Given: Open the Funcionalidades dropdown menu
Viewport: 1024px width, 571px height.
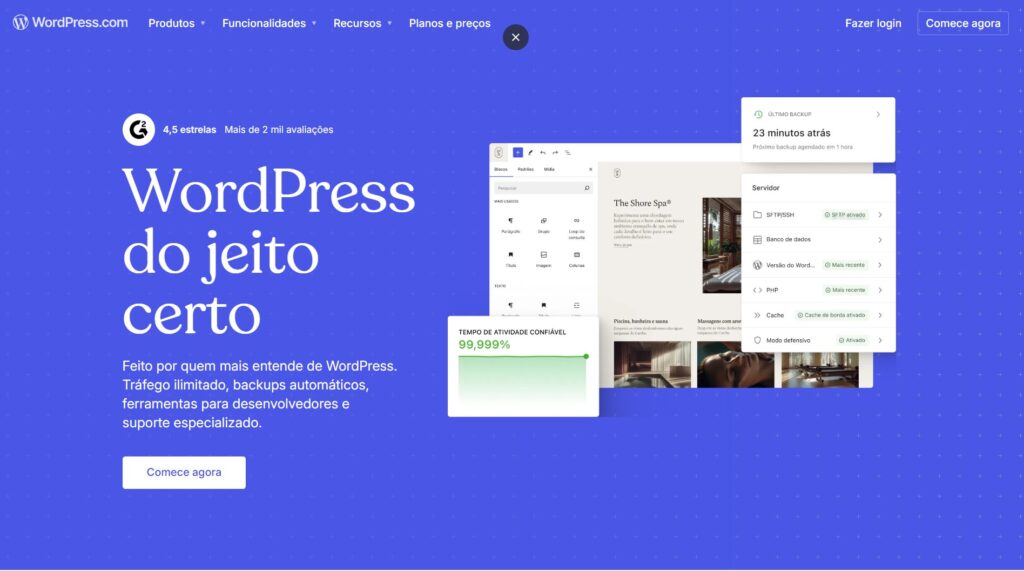Looking at the screenshot, I should pos(269,23).
